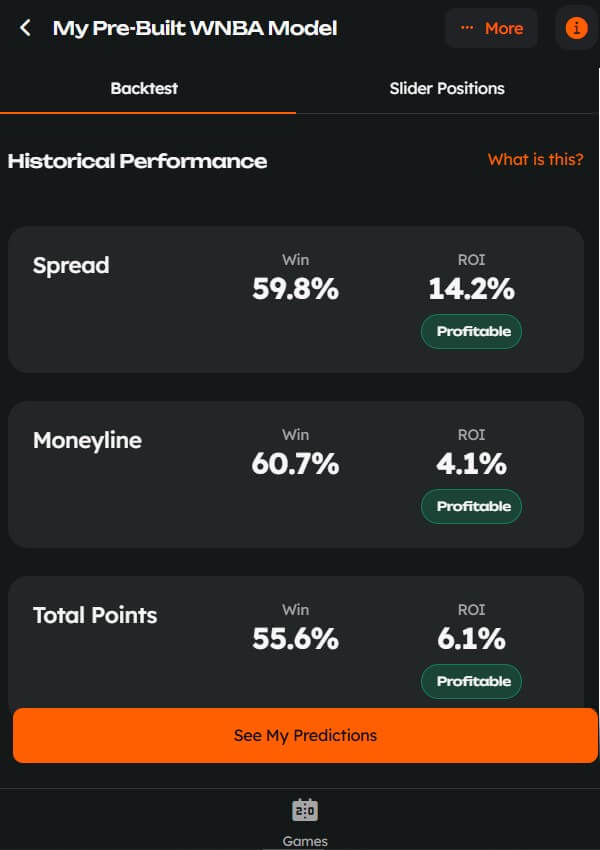Select the Spread performance card title
Image resolution: width=600 pixels, height=850 pixels.
click(x=71, y=266)
